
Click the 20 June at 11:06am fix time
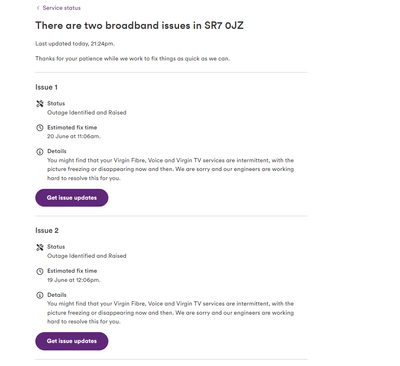pyautogui.click(x=74, y=136)
